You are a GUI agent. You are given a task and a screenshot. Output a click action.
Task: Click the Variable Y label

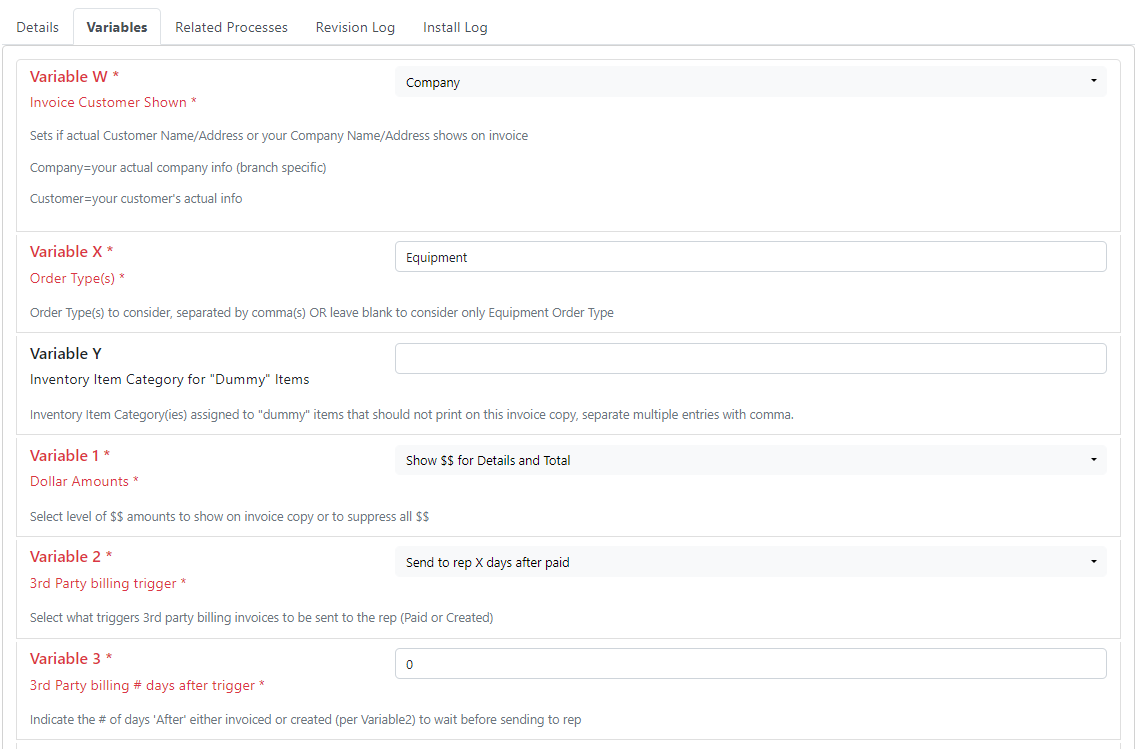(x=65, y=353)
